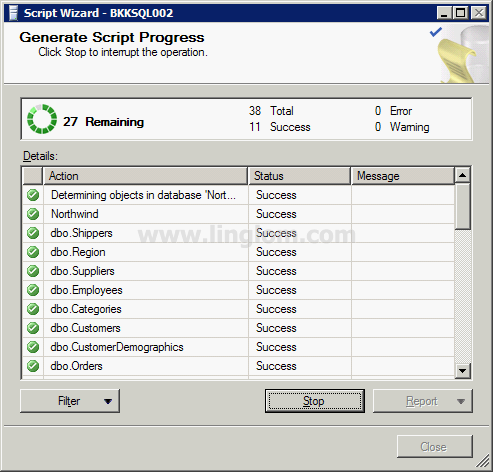
Task: Stop the script generation
Action: (315, 401)
